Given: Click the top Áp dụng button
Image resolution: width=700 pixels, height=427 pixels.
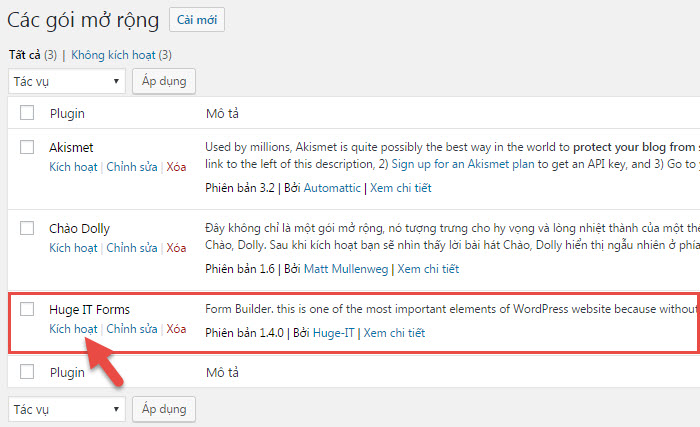Looking at the screenshot, I should tap(164, 81).
